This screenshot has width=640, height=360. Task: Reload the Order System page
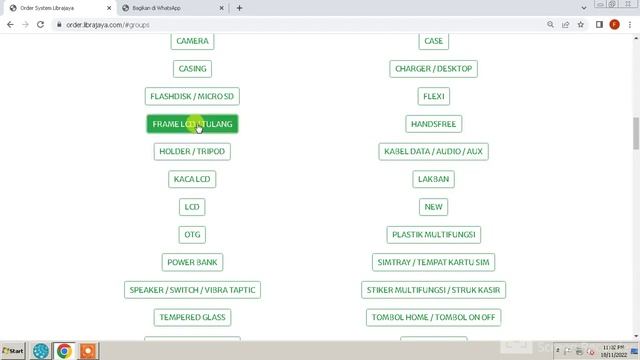pyautogui.click(x=40, y=25)
